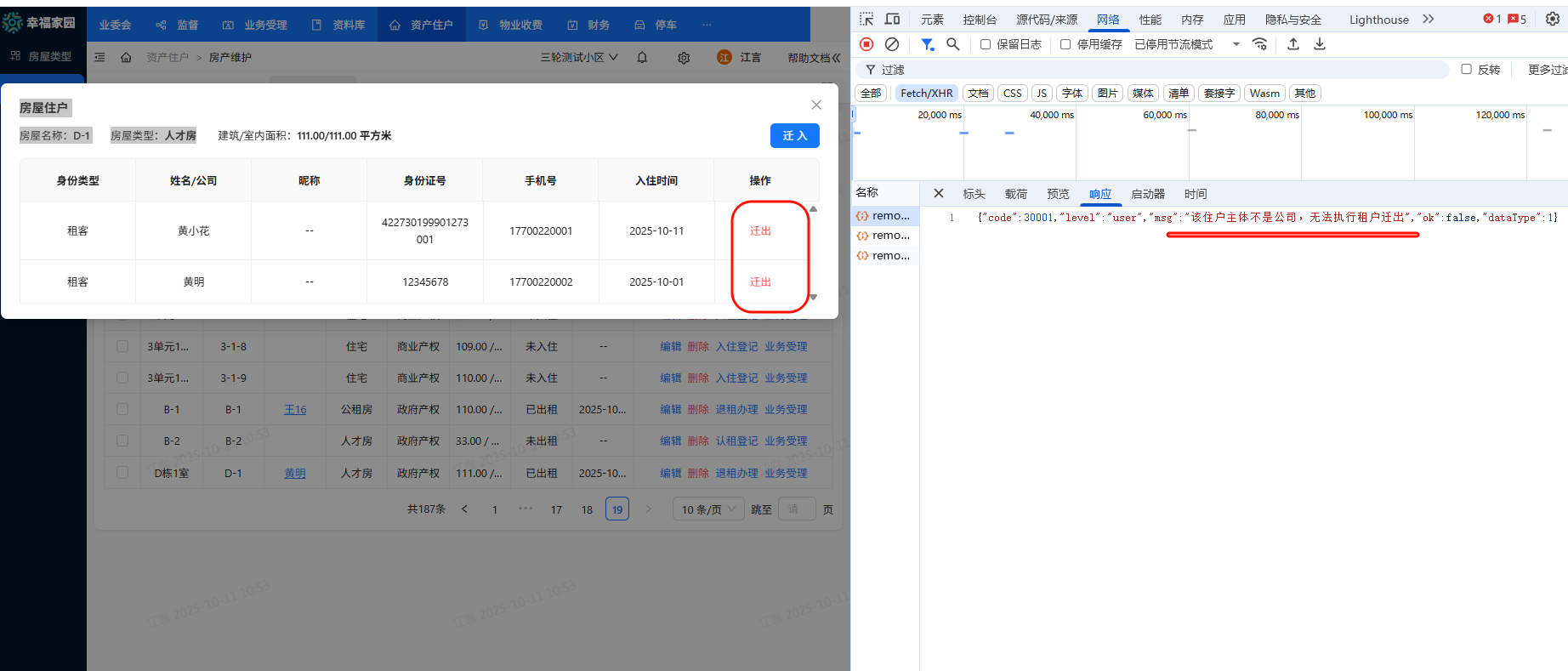Click the blue 迁入 button
1568x671 pixels.
(794, 136)
